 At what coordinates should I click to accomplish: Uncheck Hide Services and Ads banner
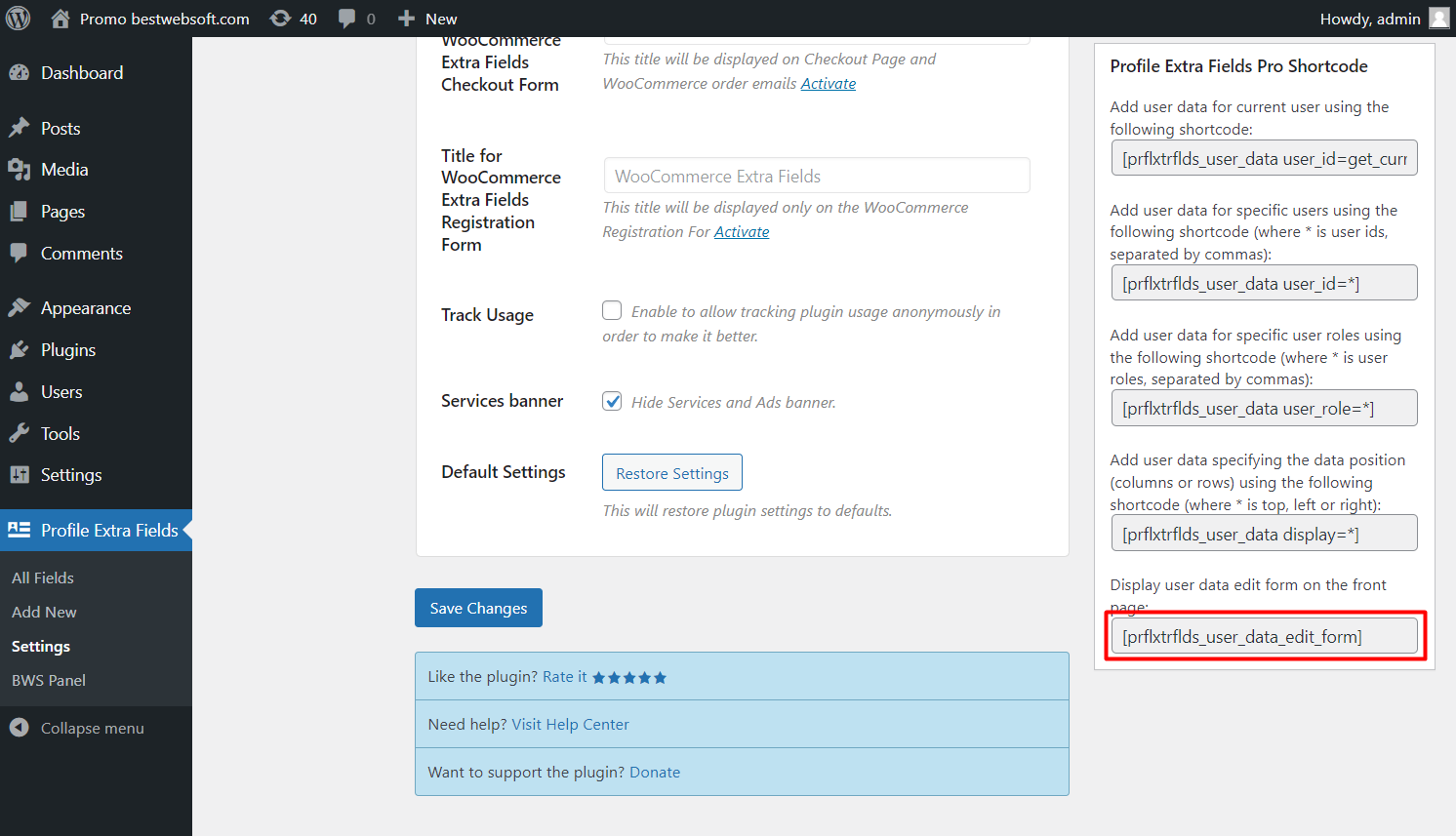point(612,400)
